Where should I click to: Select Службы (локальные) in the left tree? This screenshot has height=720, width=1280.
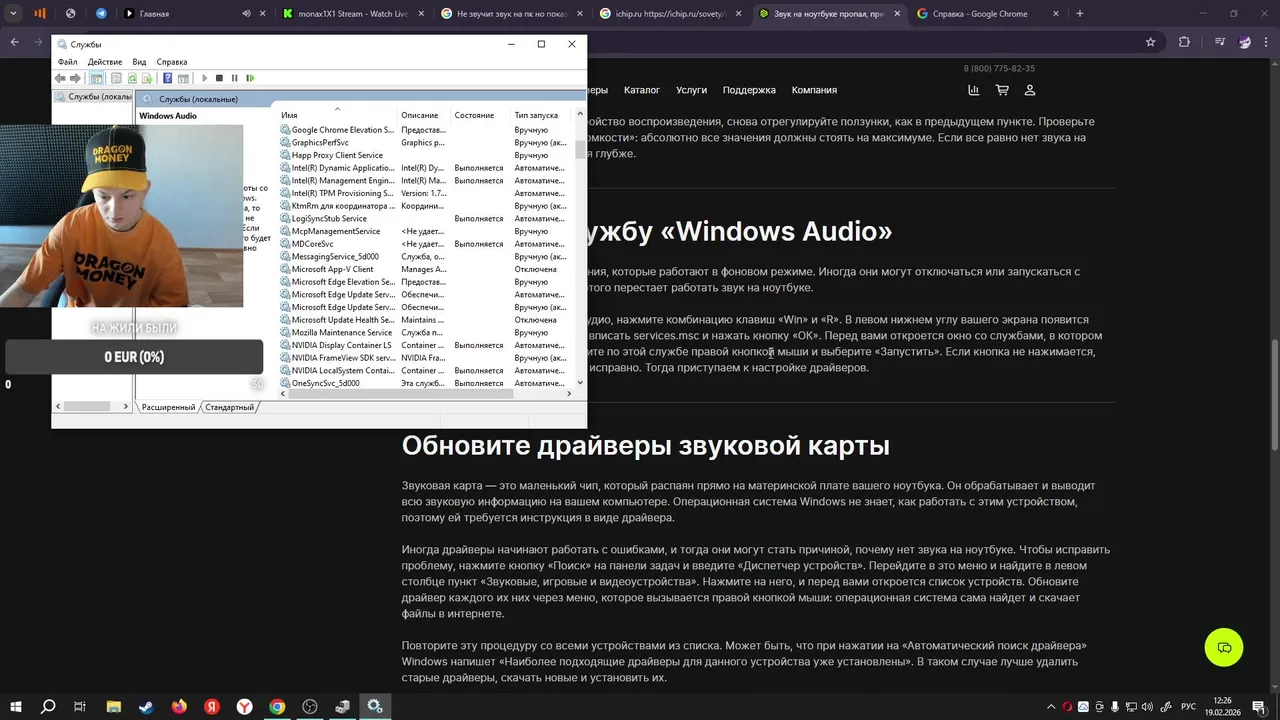coord(93,97)
